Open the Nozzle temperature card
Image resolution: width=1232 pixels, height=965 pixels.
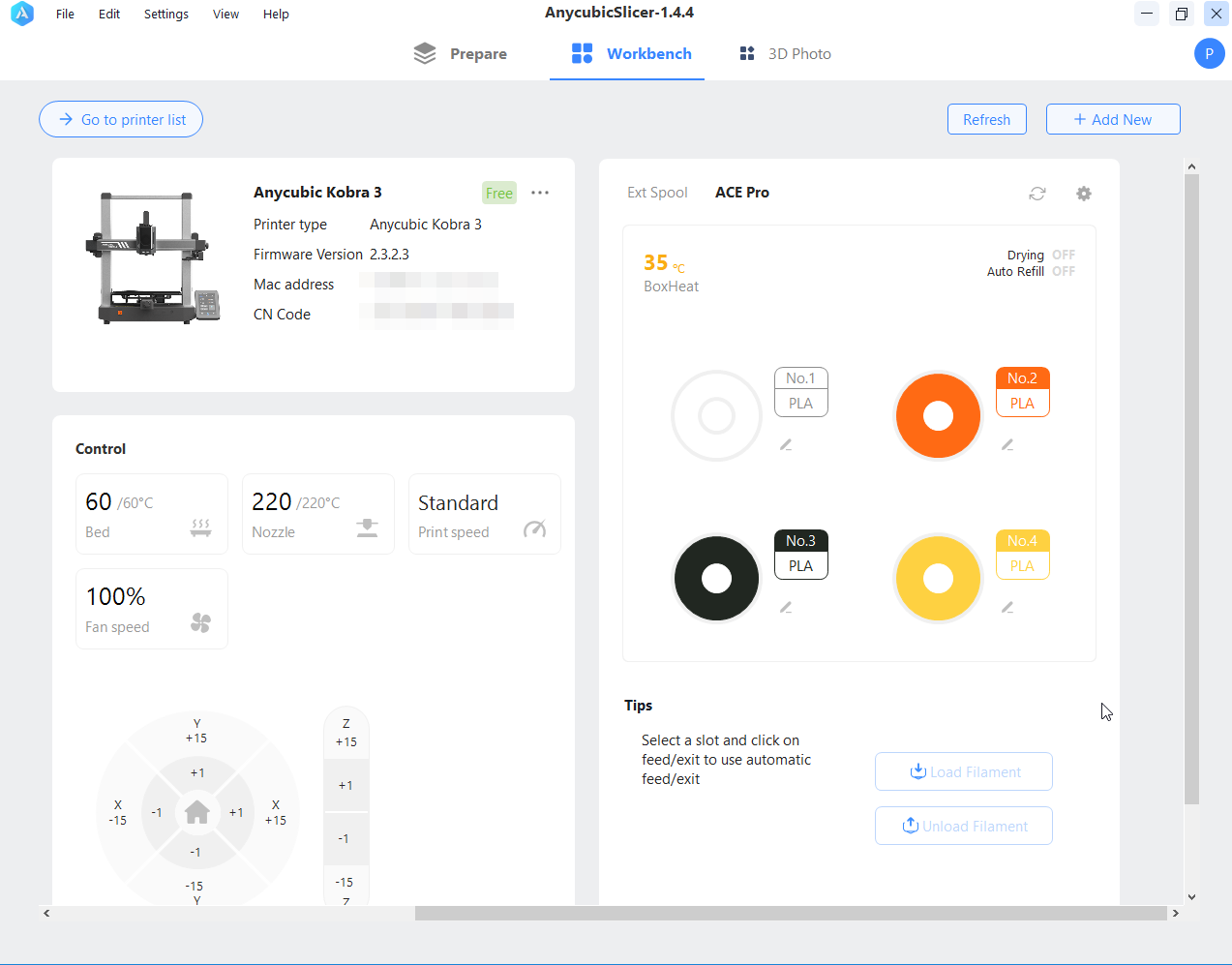[x=318, y=514]
